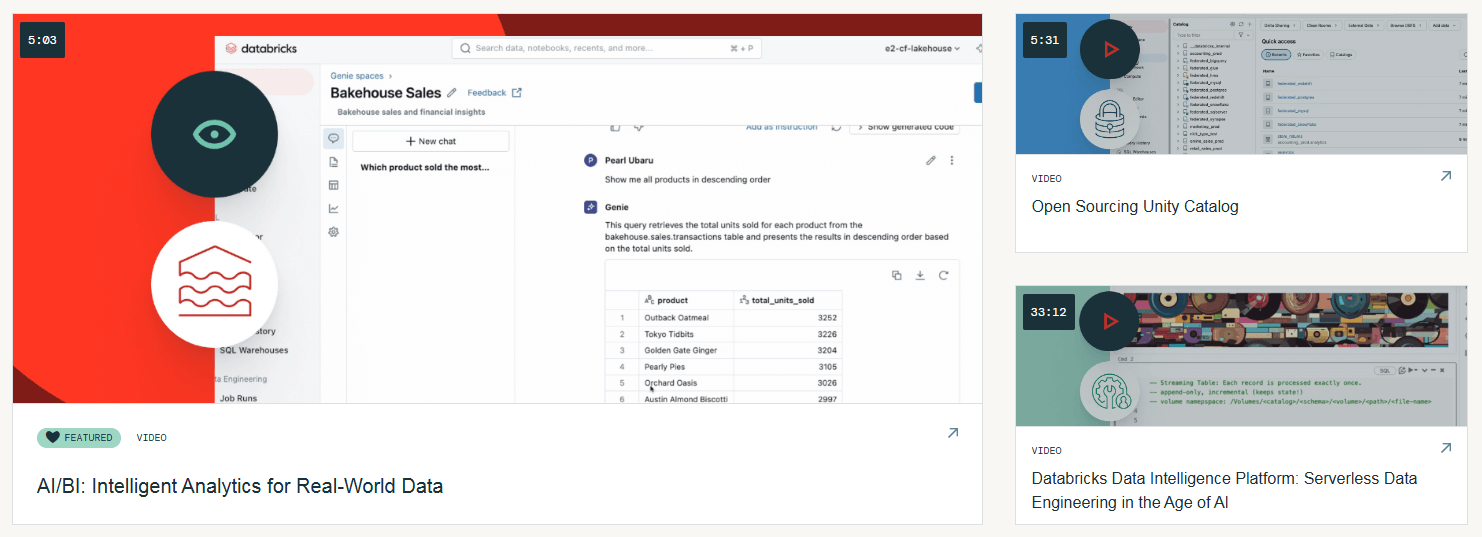
Task: Click the lakehouse waves icon circle
Action: (214, 284)
